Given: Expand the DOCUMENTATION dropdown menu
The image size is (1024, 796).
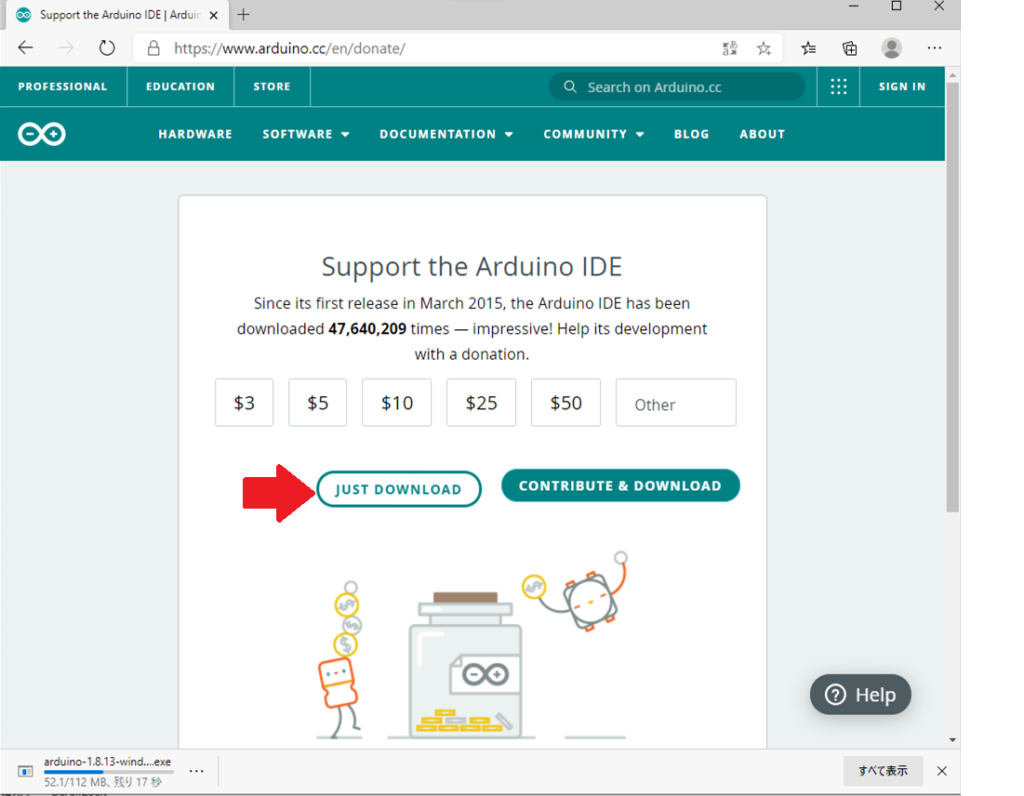Looking at the screenshot, I should [446, 134].
